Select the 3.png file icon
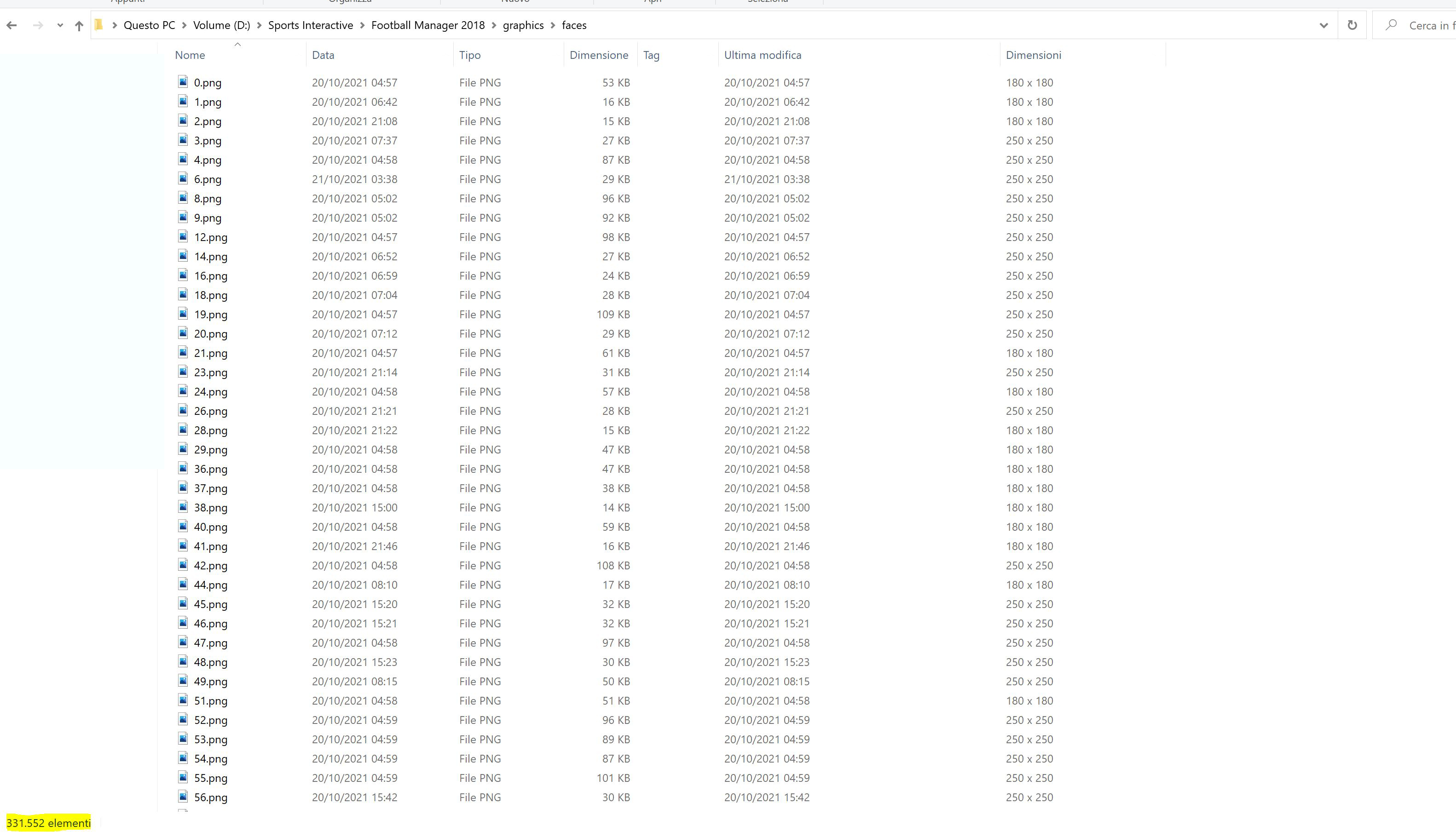The width and height of the screenshot is (1456, 832). click(x=182, y=139)
